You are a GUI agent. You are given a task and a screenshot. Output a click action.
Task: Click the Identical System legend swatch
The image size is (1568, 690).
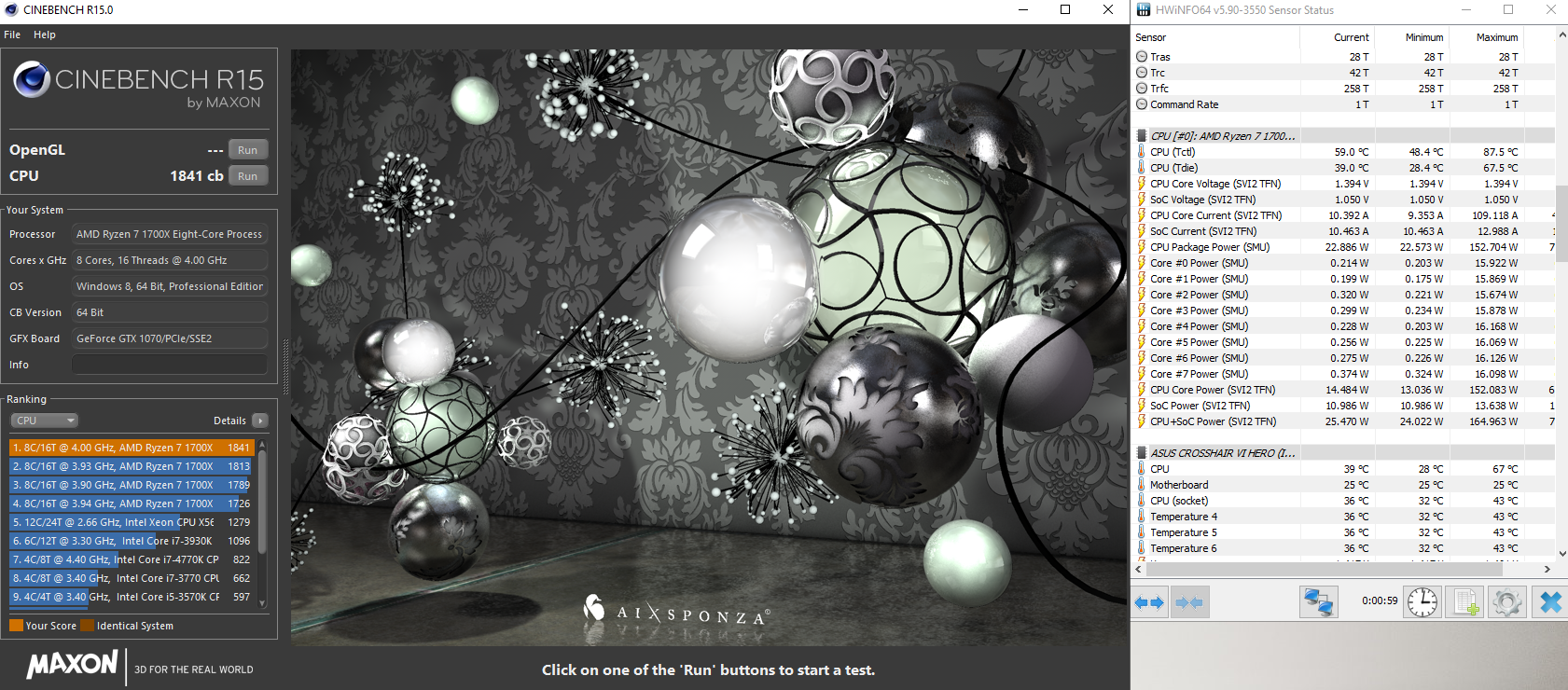click(87, 626)
